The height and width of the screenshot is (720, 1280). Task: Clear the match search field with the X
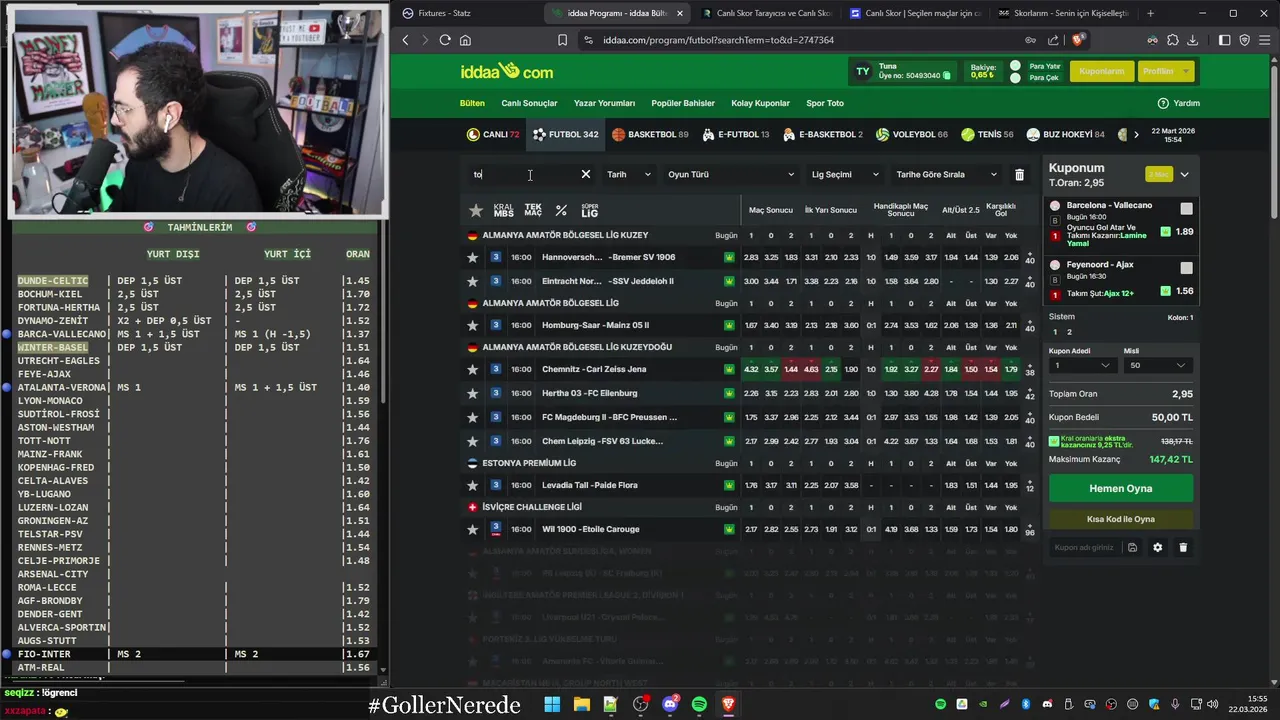(x=586, y=174)
